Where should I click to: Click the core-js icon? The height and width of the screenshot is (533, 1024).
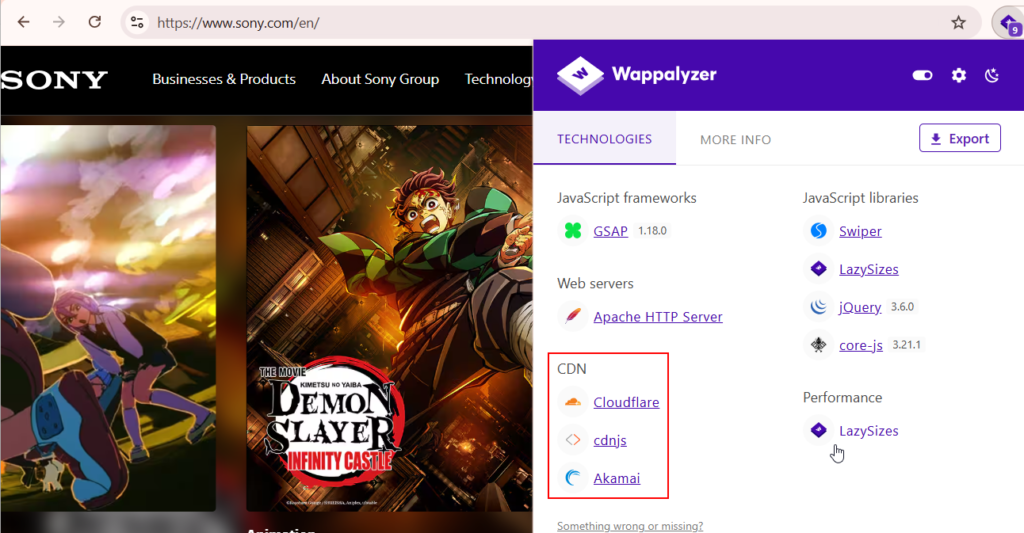tap(818, 344)
